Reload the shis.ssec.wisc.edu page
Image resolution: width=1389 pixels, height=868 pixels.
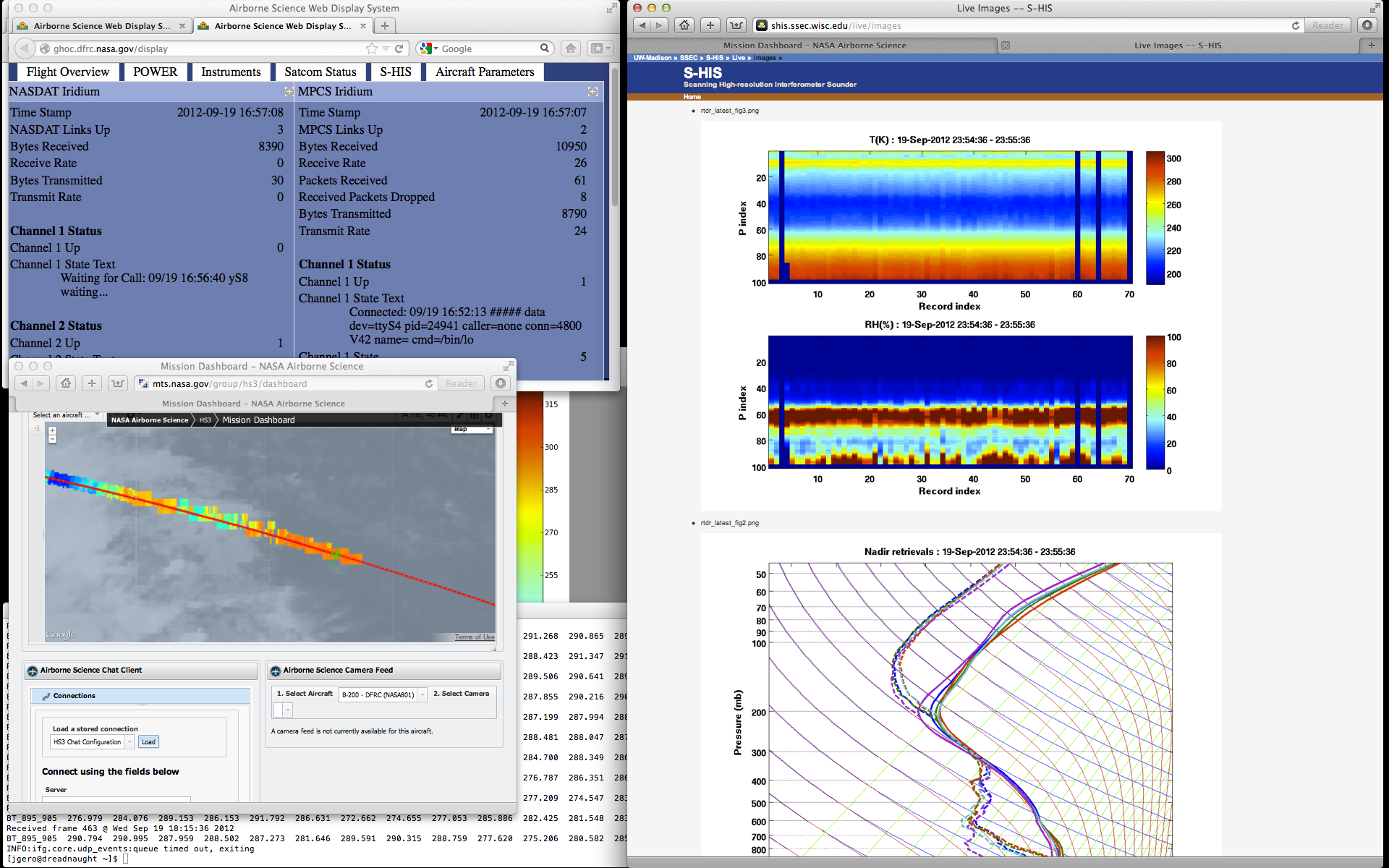[x=1296, y=25]
